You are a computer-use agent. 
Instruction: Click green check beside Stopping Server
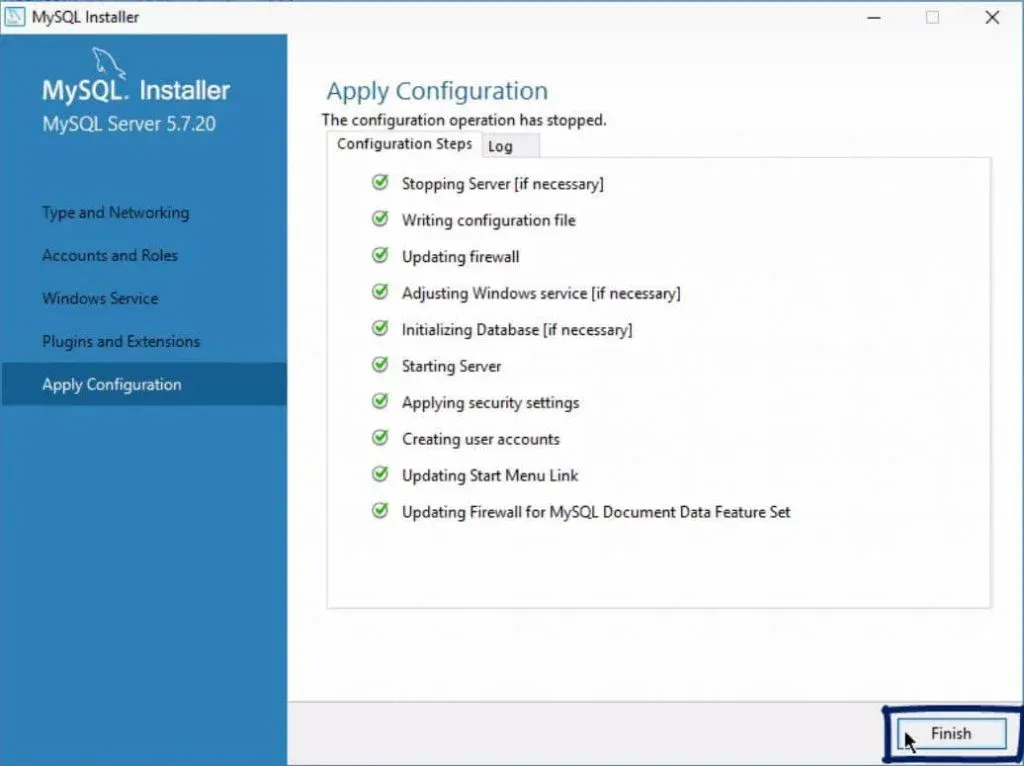[x=380, y=183]
